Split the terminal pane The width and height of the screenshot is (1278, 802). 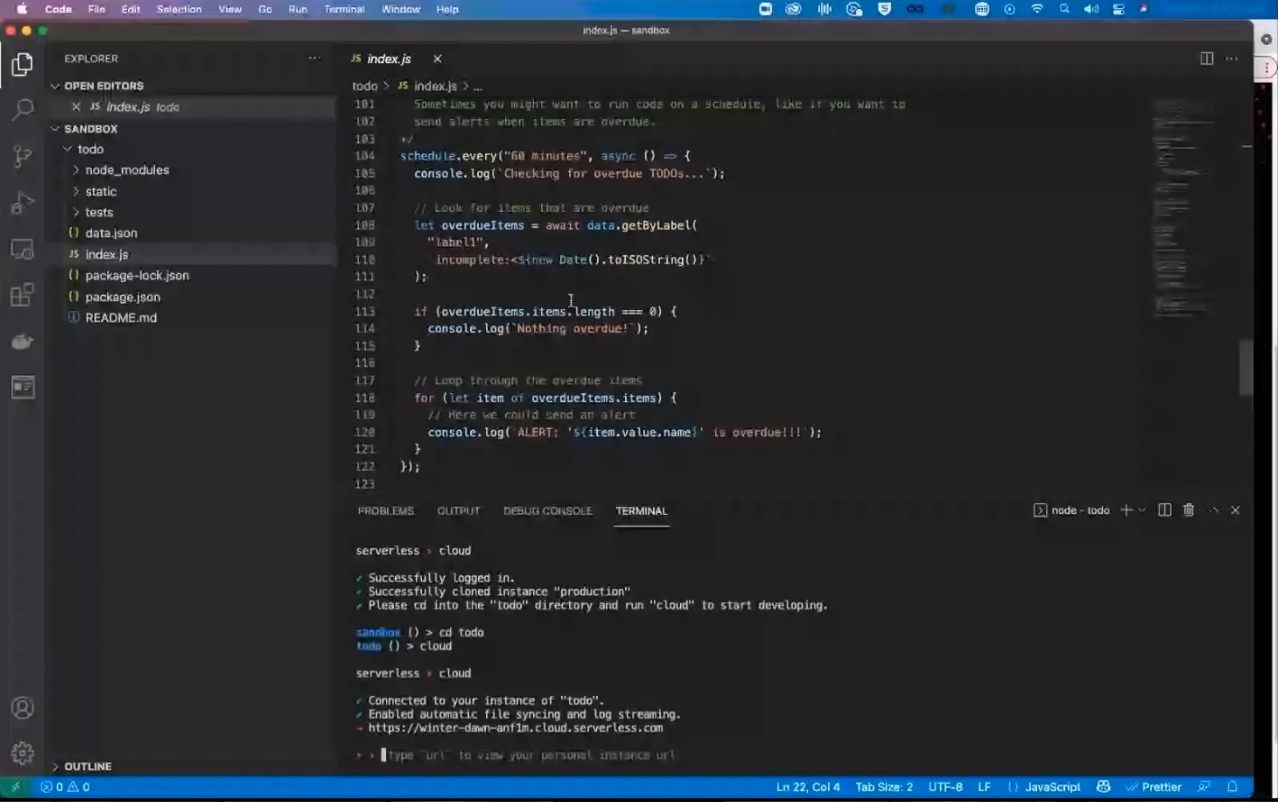click(x=1164, y=510)
